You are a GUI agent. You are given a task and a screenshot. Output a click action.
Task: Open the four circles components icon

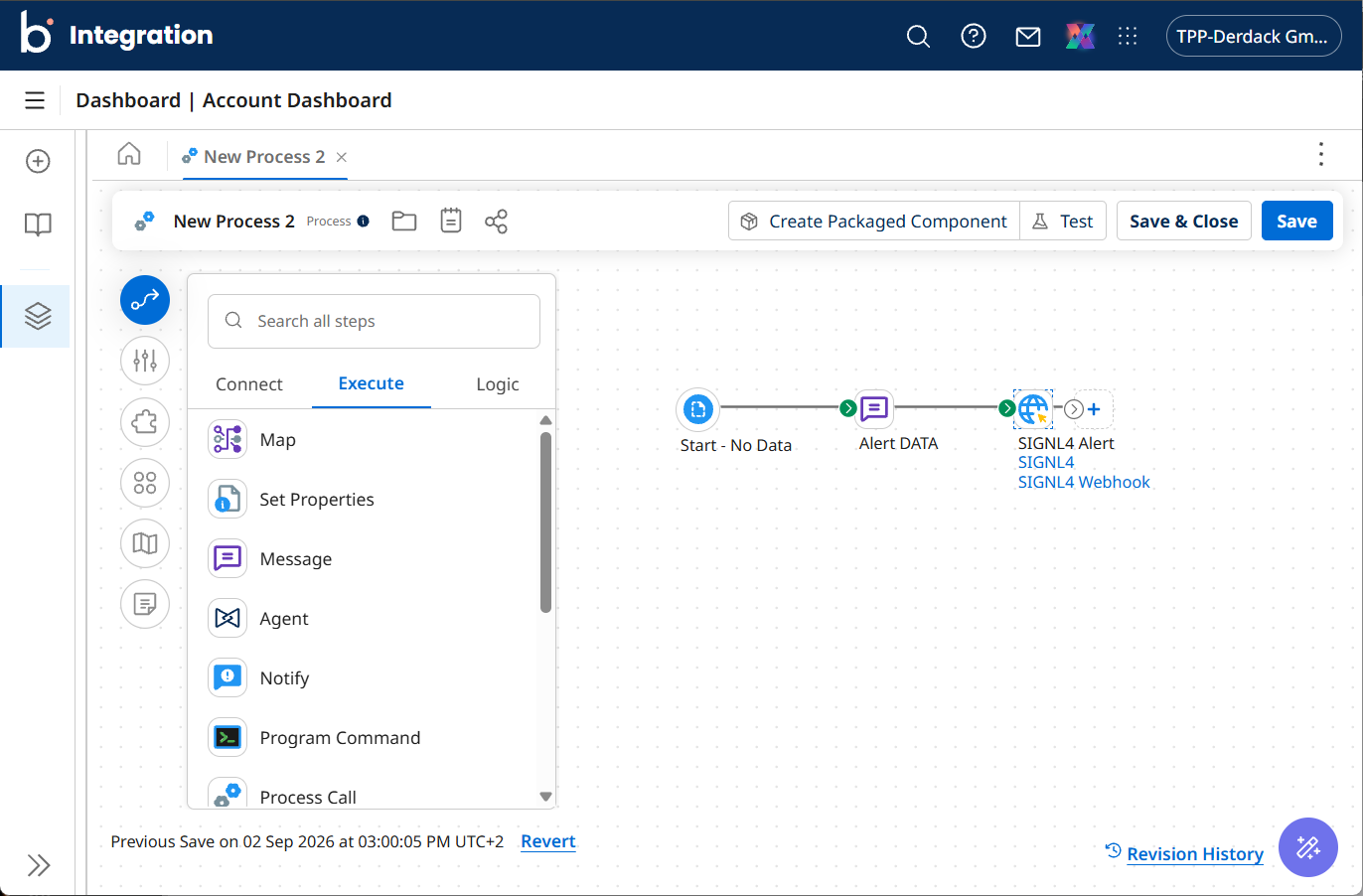tap(145, 483)
